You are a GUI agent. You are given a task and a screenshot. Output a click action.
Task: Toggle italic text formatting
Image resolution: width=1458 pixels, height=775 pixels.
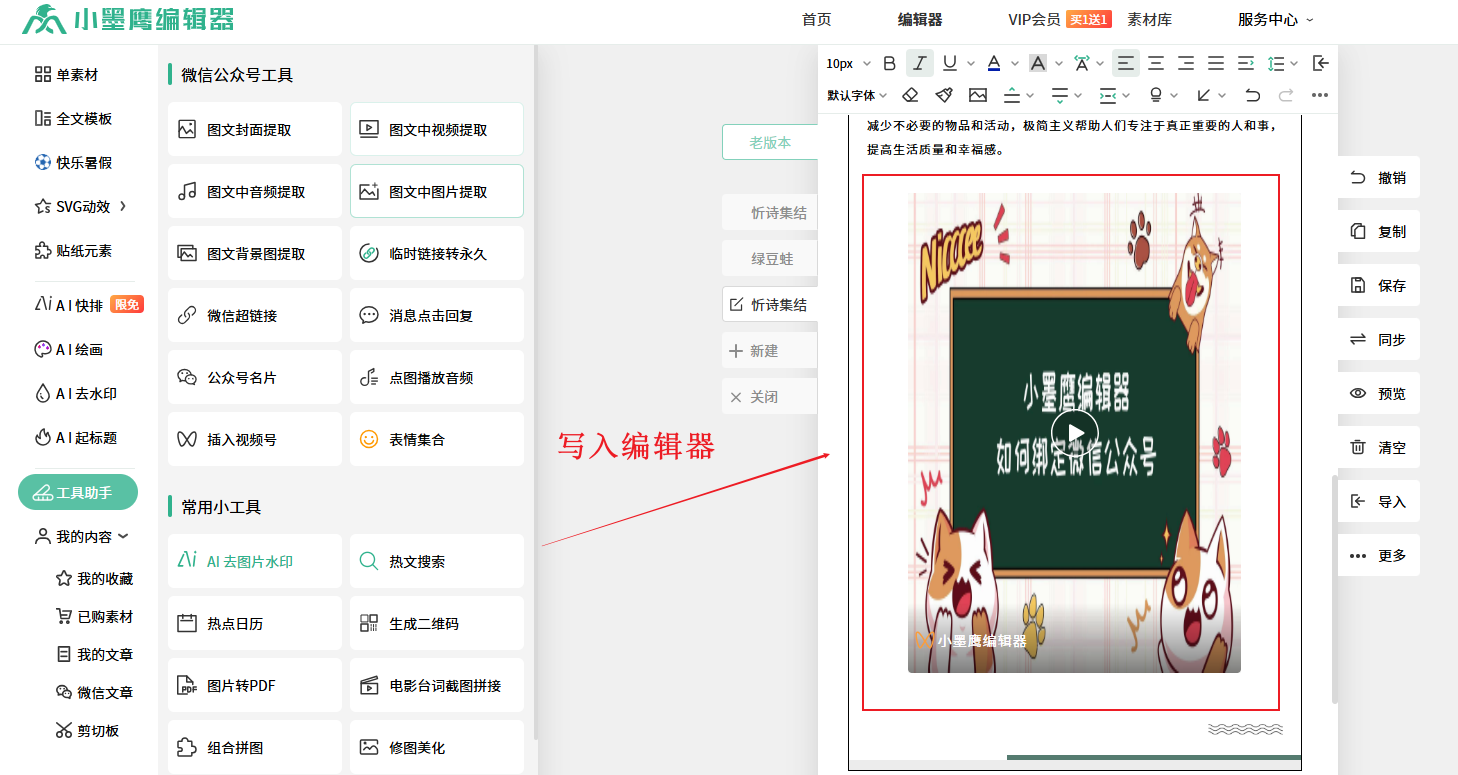click(920, 63)
